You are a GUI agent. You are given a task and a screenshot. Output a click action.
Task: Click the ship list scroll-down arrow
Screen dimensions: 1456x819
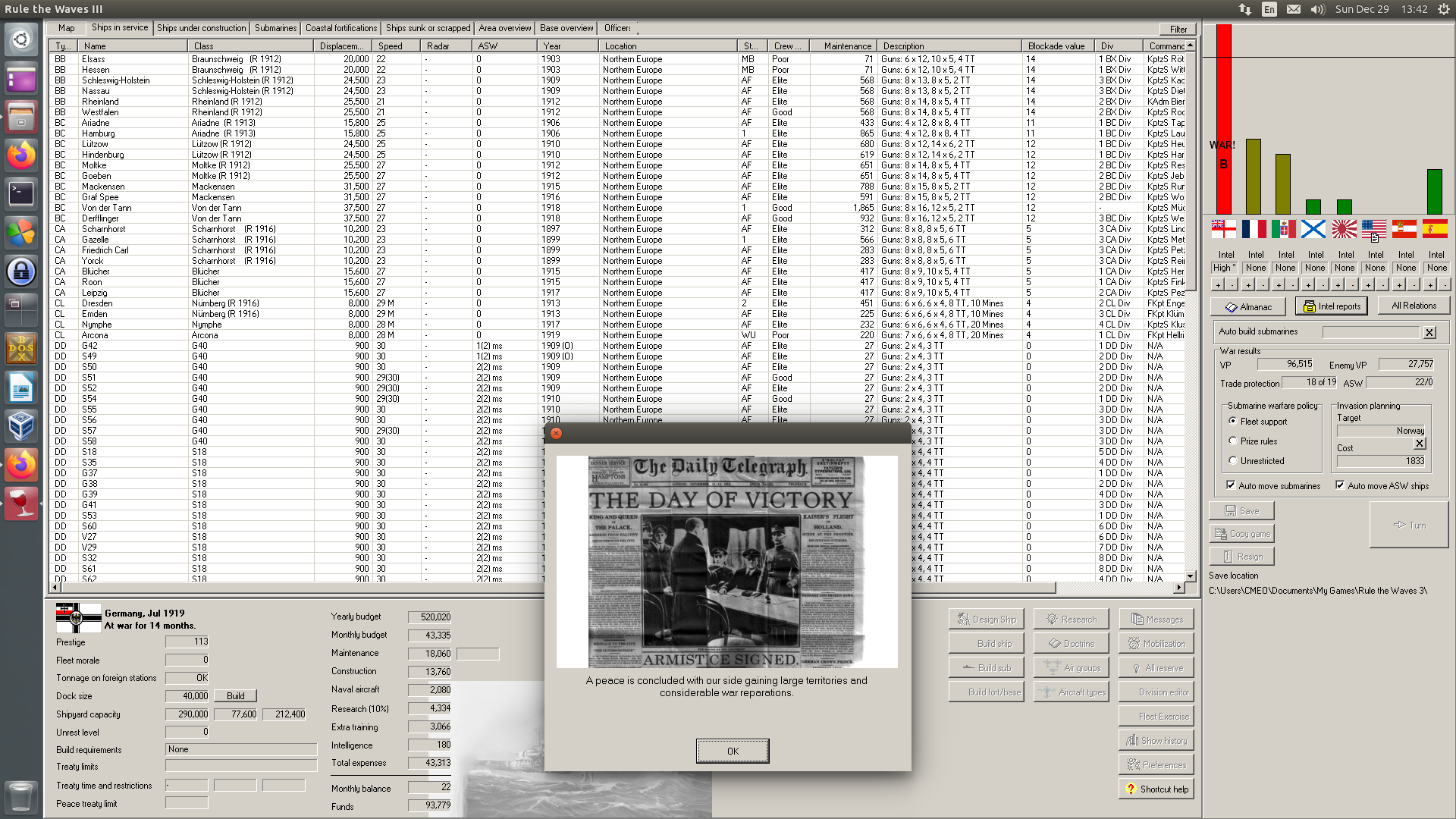click(1191, 576)
